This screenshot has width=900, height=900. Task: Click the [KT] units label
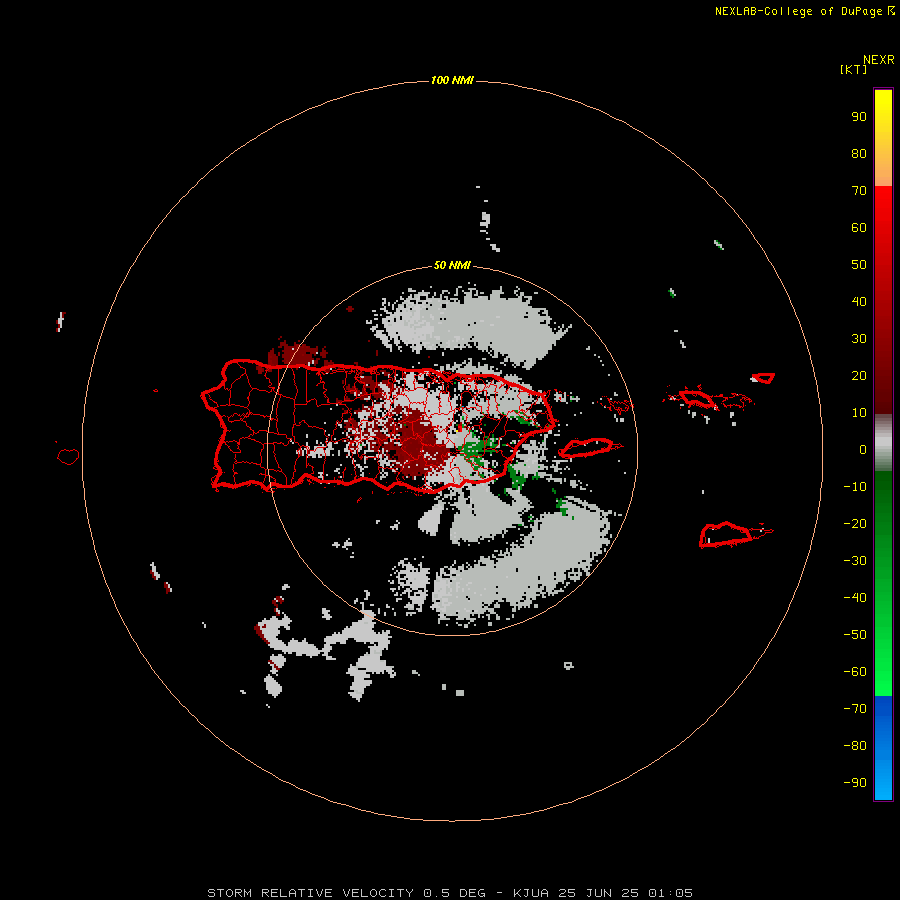point(853,69)
